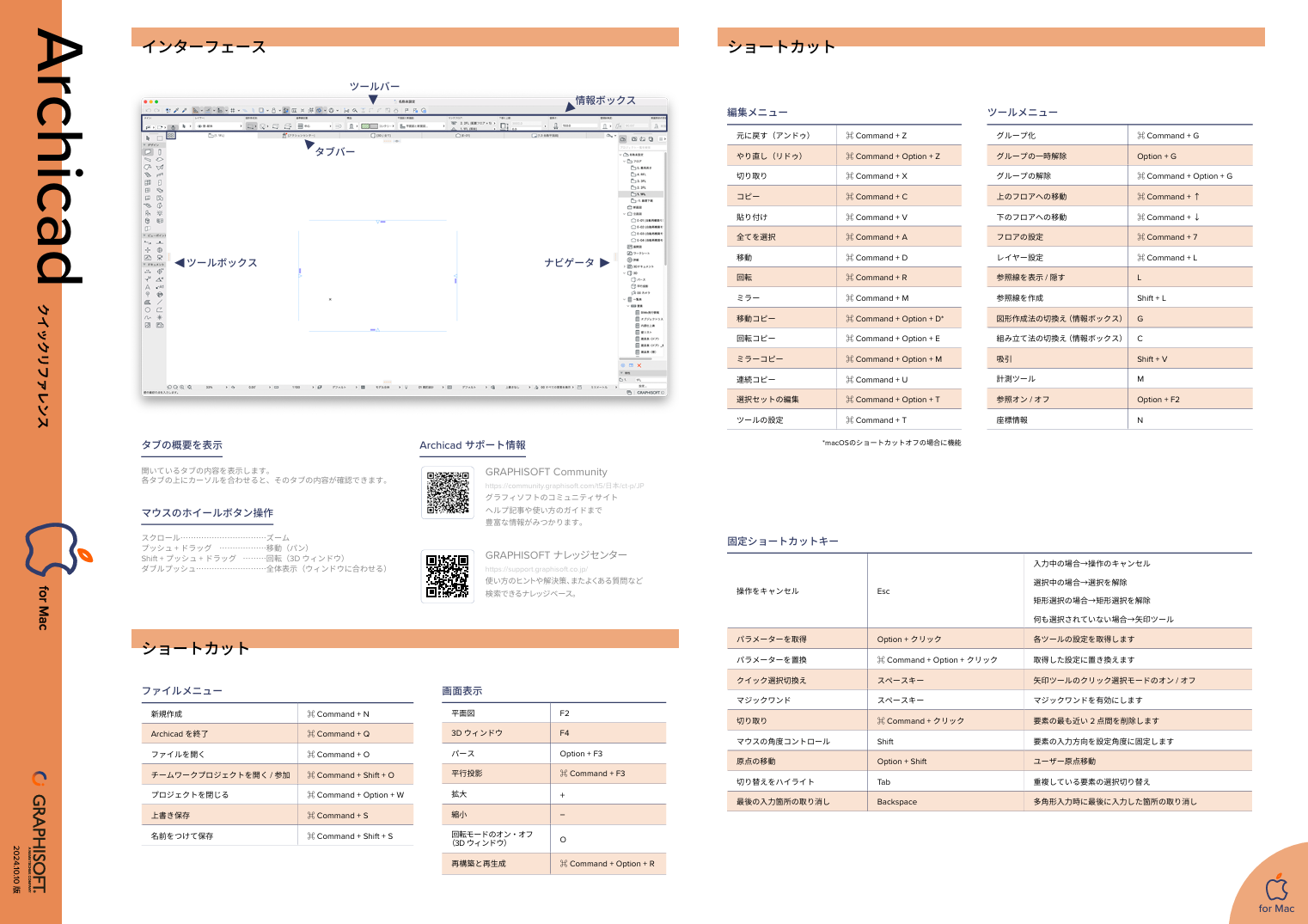1308x924 pixels.
Task: Select '⌘ Command + Shift + S' for 名前をつけて保存
Action: 356,836
